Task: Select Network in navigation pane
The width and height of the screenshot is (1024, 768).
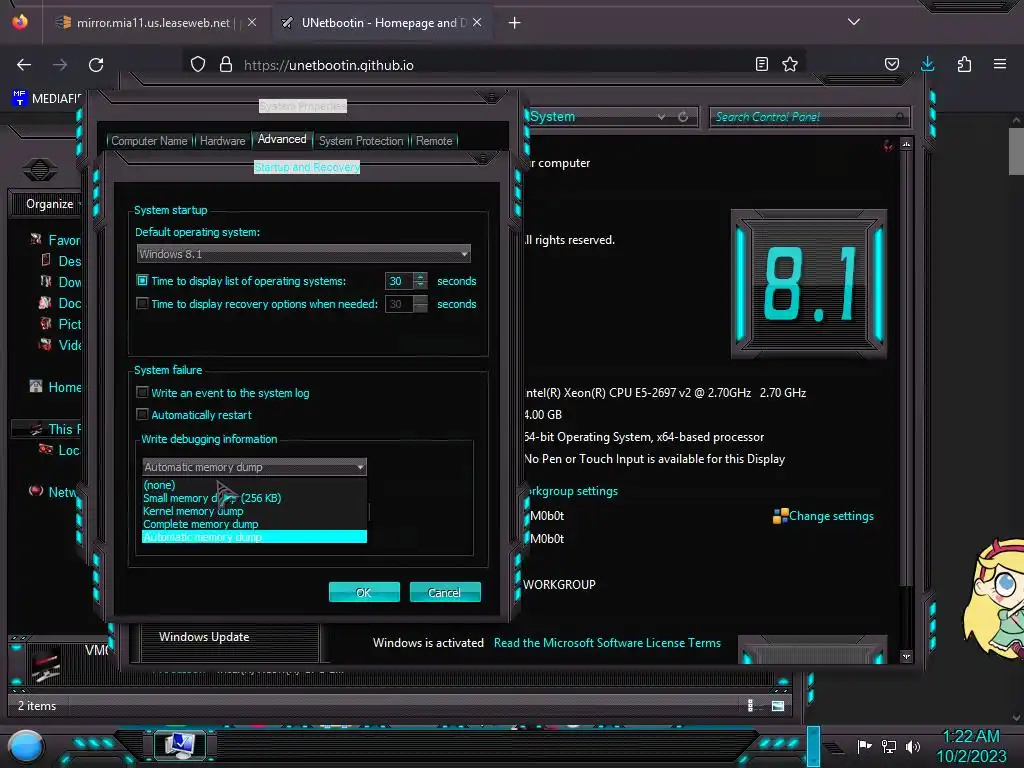Action: pos(55,492)
